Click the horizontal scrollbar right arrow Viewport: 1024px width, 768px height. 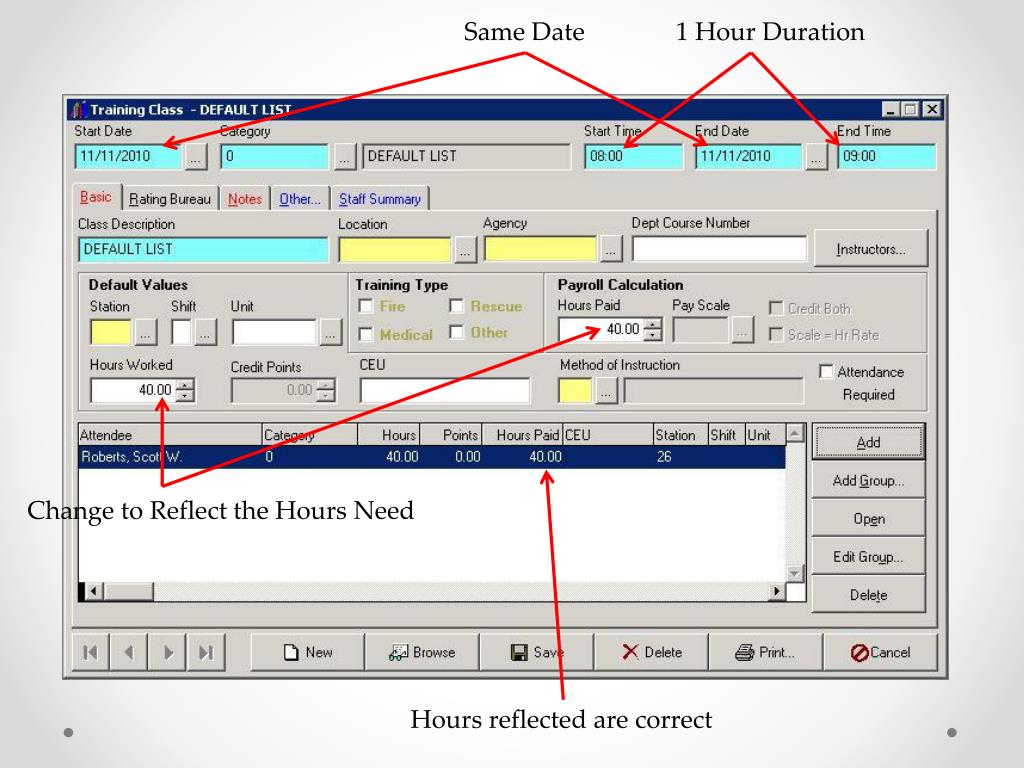tap(776, 591)
